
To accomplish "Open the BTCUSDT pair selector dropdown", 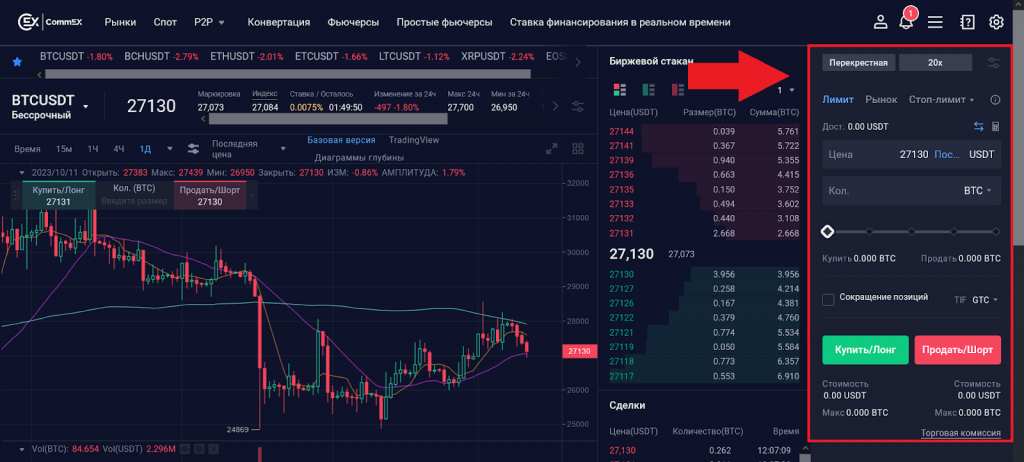I will coord(86,106).
